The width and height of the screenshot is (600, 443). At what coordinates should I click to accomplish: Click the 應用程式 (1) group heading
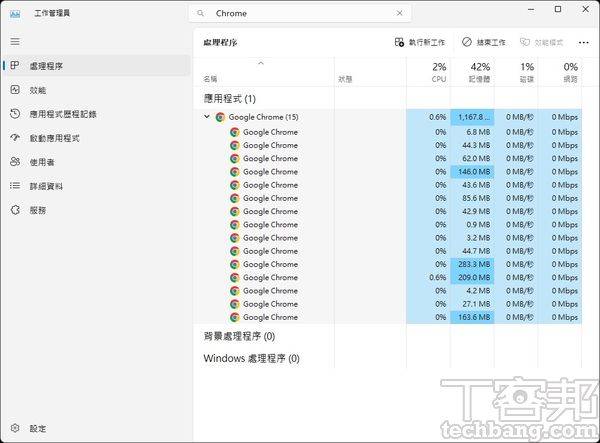tap(230, 99)
